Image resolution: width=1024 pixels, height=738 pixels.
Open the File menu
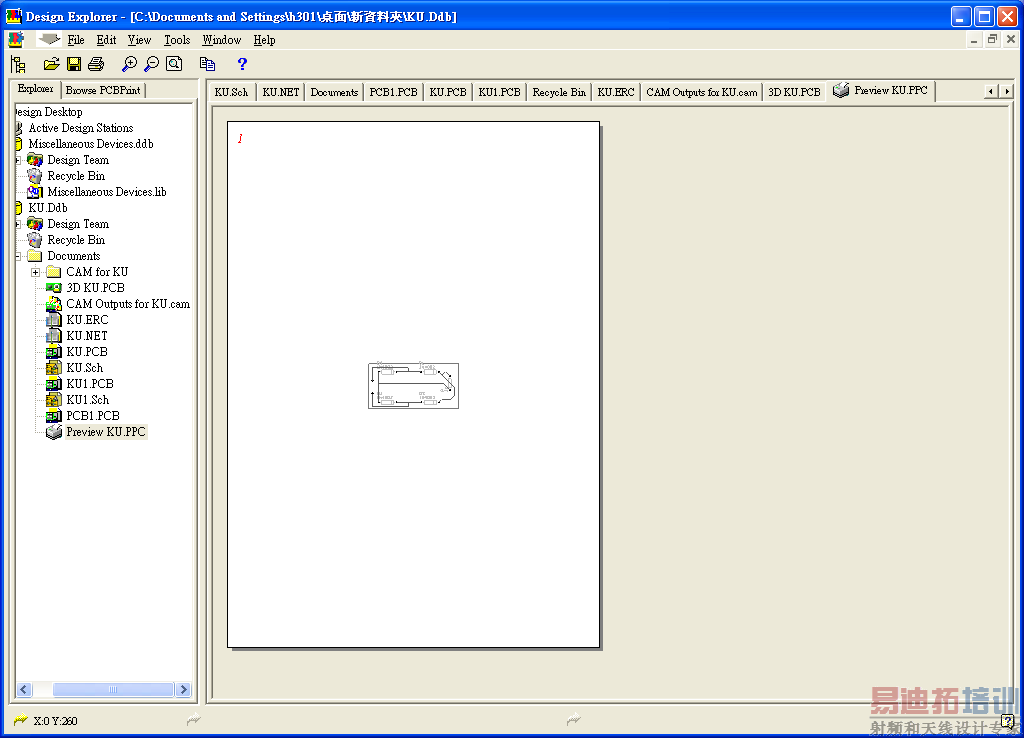pyautogui.click(x=76, y=40)
